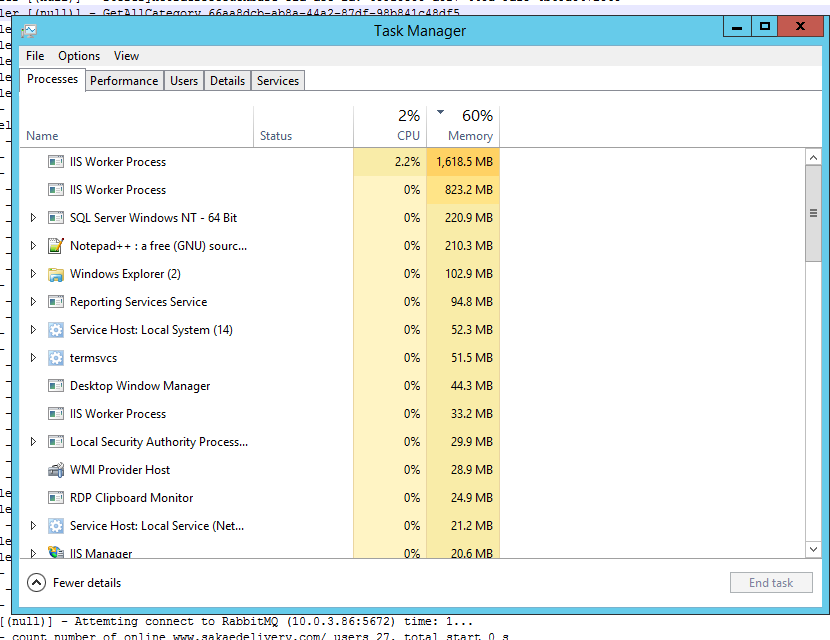Open the Options menu
This screenshot has width=830, height=640.
(x=79, y=56)
